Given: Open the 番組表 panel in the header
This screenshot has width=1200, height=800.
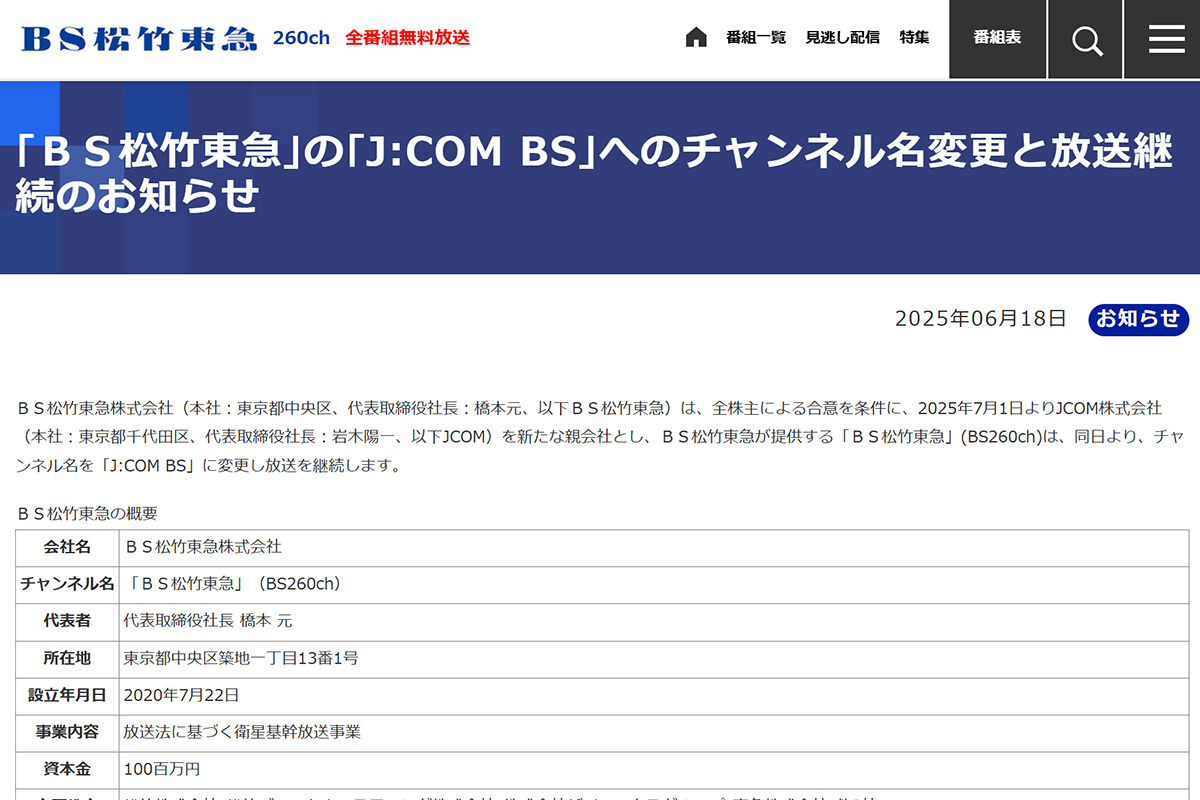Looking at the screenshot, I should coord(996,39).
